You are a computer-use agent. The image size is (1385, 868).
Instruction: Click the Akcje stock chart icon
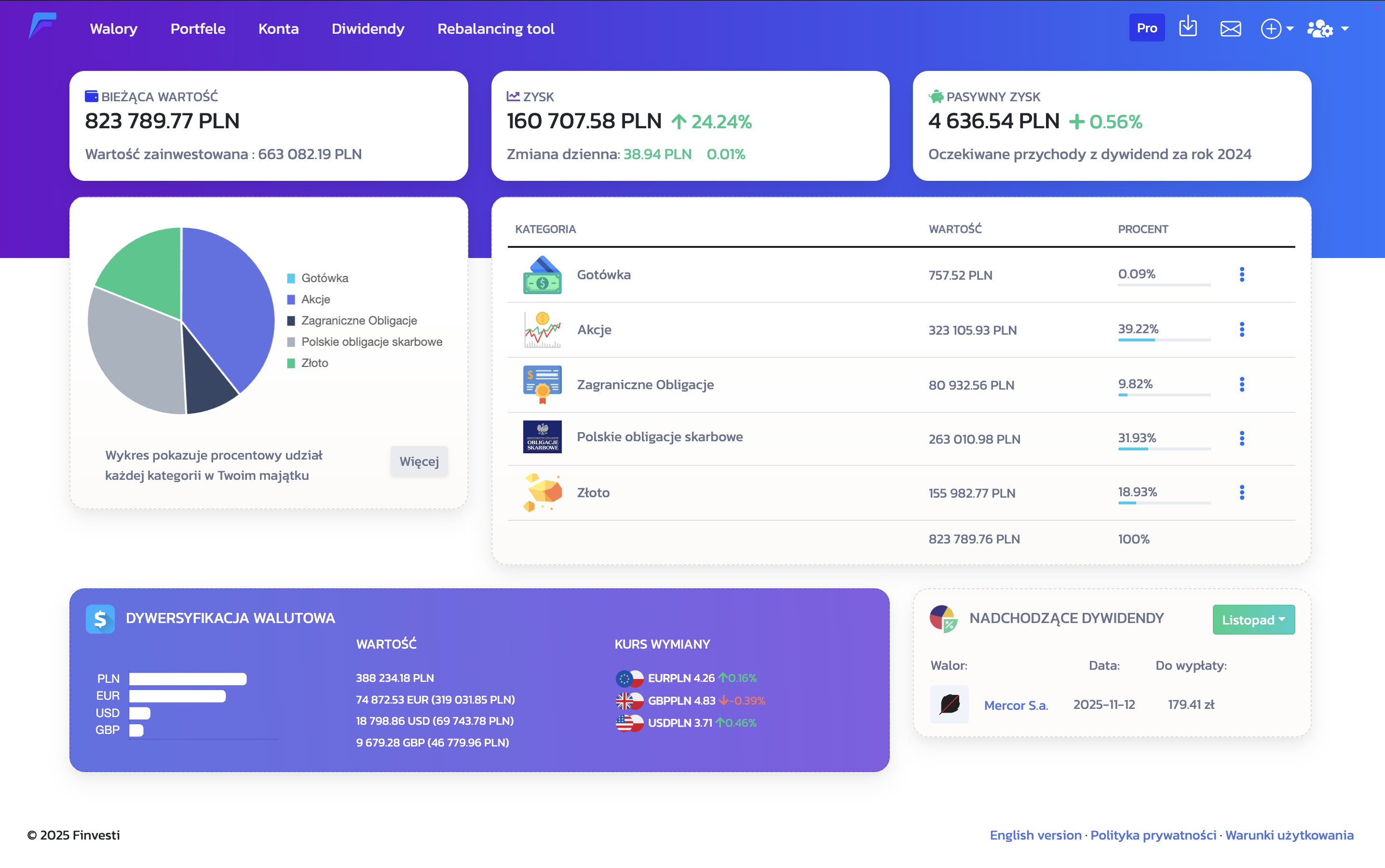(542, 329)
